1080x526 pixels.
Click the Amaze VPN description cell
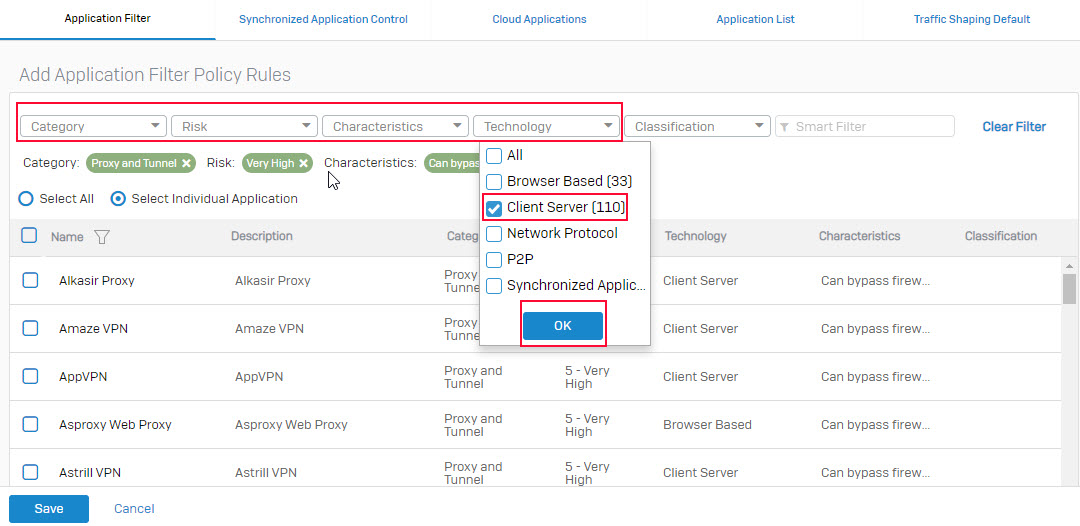[x=269, y=329]
